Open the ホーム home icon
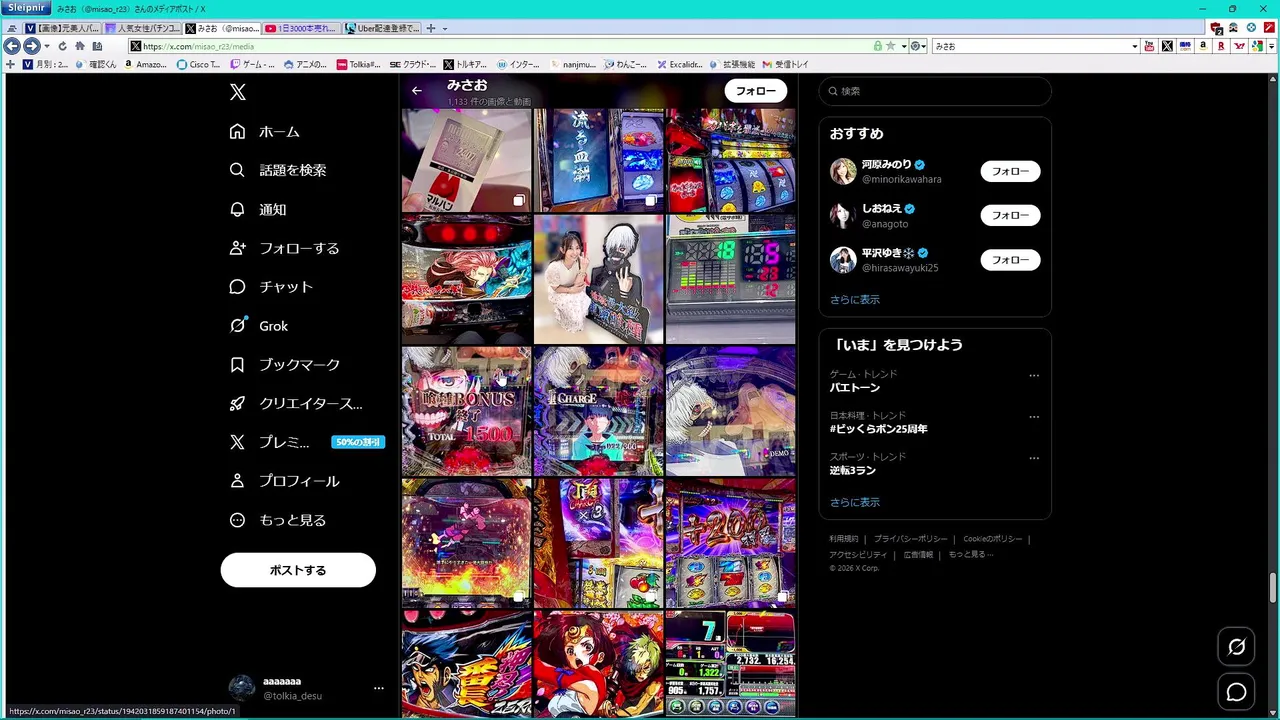The image size is (1280, 720). click(237, 131)
